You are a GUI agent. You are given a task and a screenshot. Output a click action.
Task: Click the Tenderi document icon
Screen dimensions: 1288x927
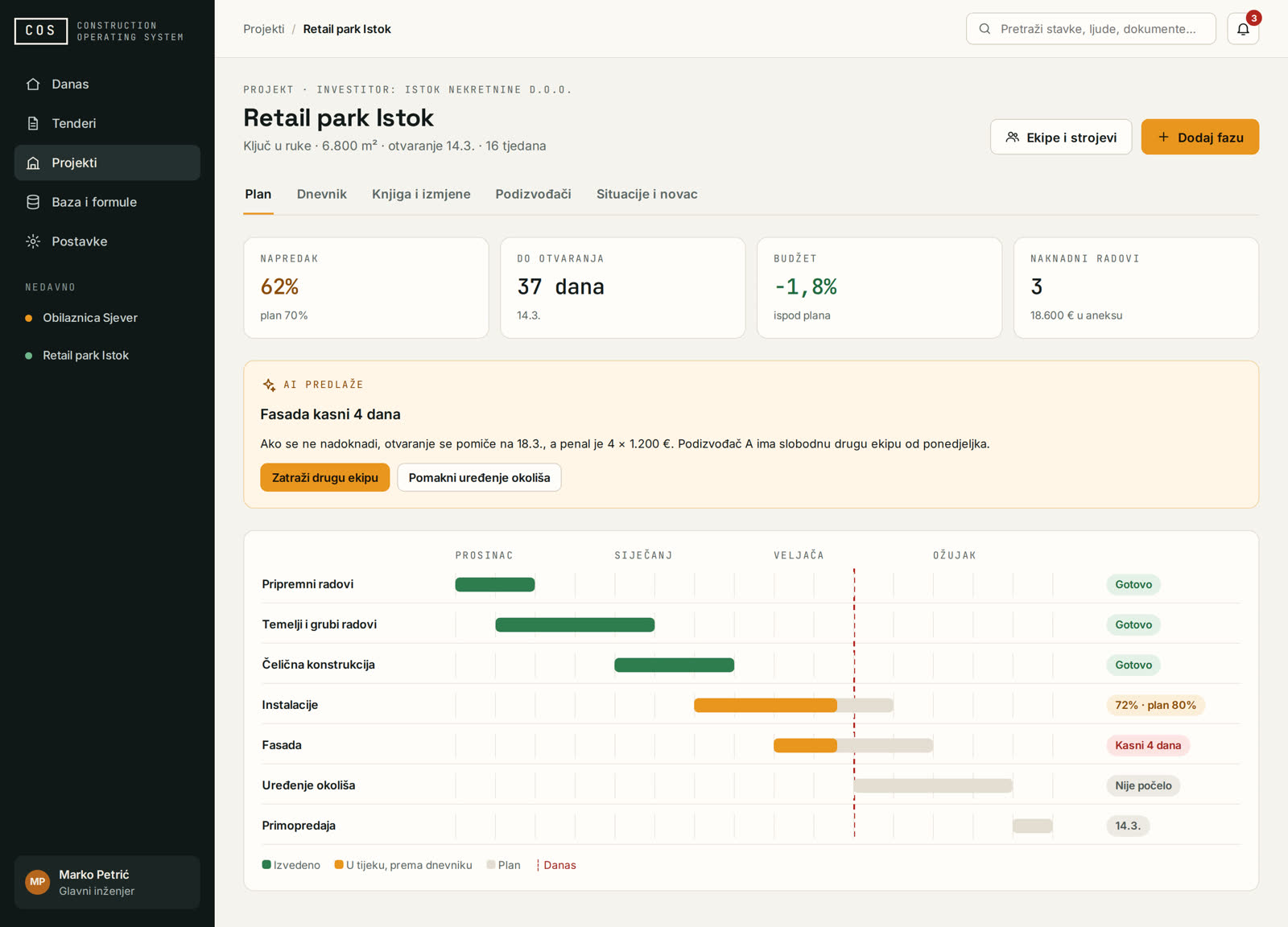click(x=33, y=123)
